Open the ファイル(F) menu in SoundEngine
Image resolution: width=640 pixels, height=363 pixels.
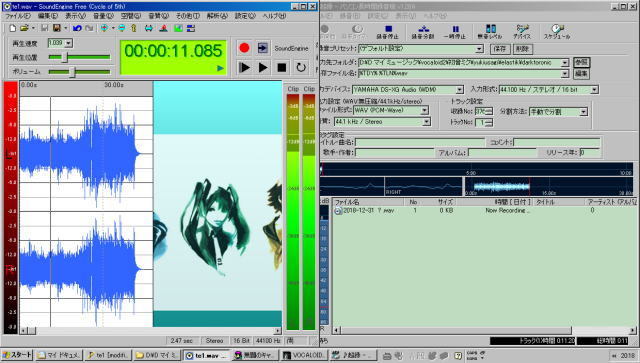[17, 16]
